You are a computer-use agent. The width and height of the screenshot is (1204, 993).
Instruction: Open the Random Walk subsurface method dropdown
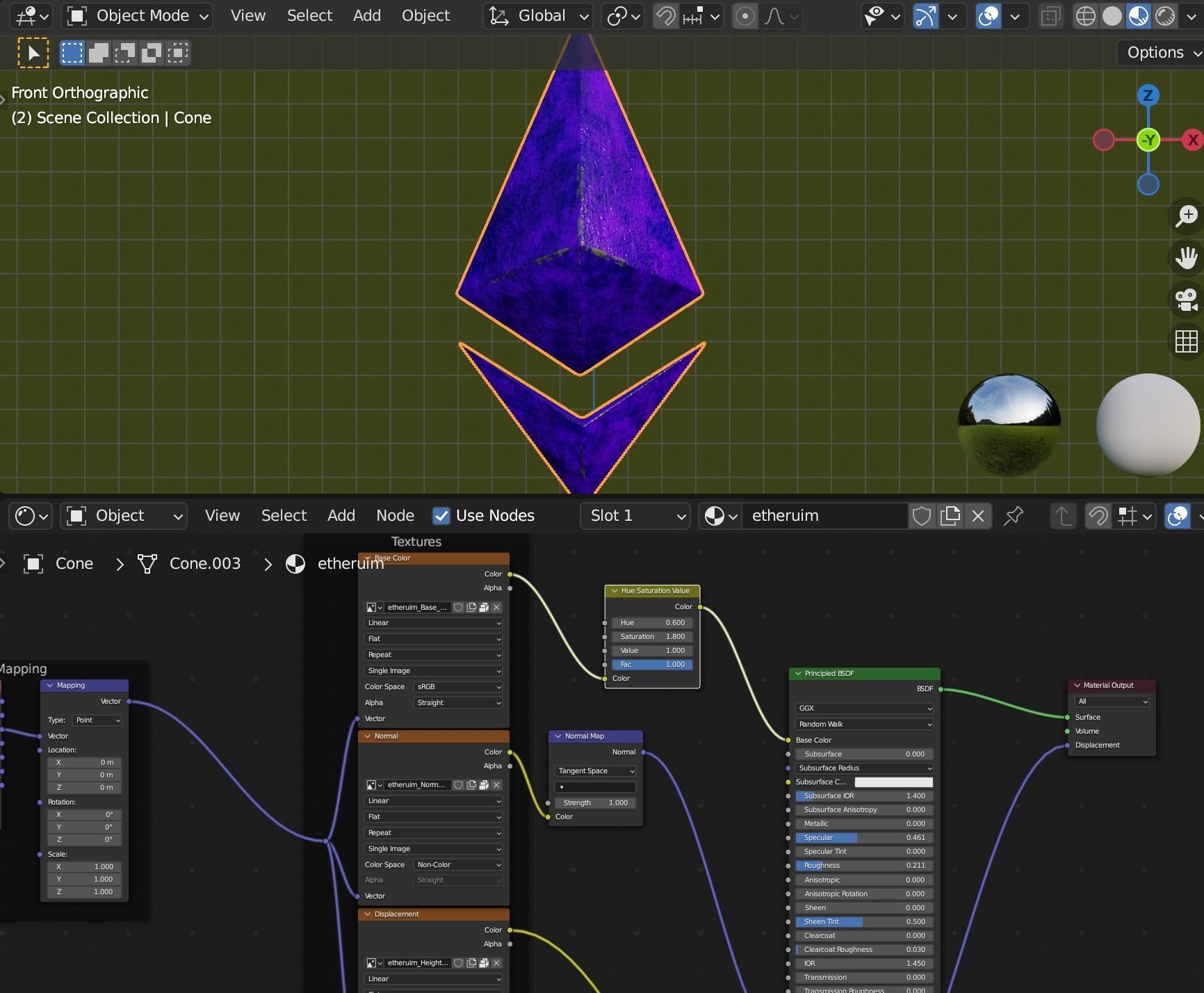[x=864, y=725]
